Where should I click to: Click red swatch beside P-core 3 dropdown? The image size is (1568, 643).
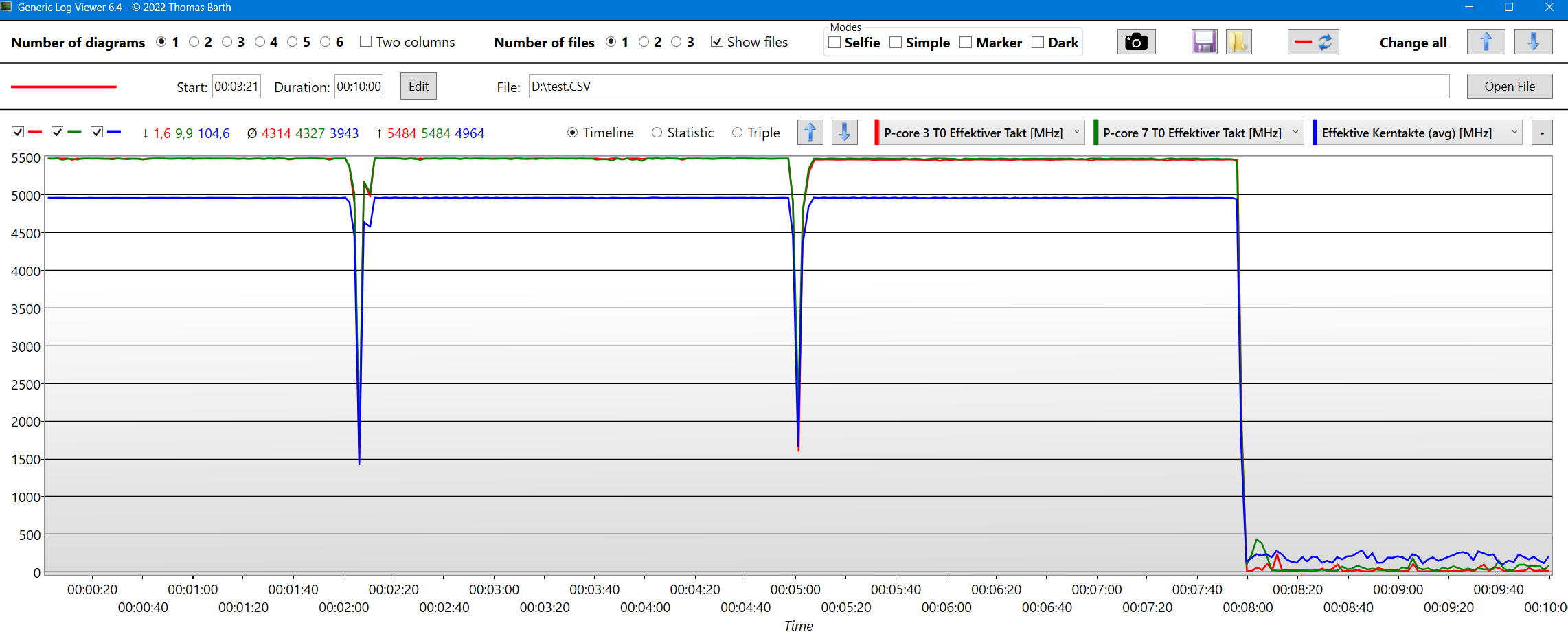pyautogui.click(x=876, y=133)
